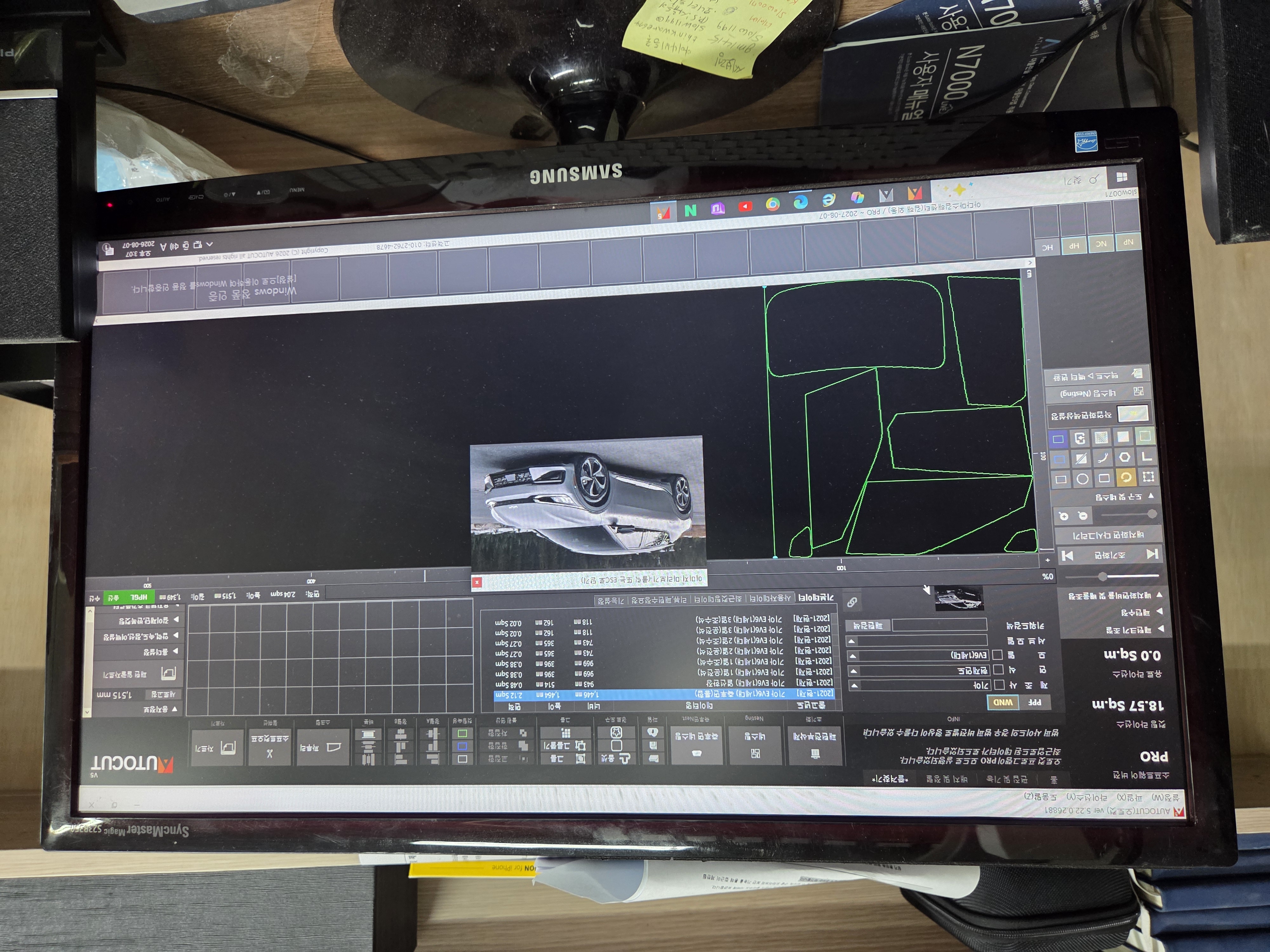This screenshot has width=1270, height=952.
Task: Zoom in with the plus magnifier
Action: click(x=1063, y=516)
